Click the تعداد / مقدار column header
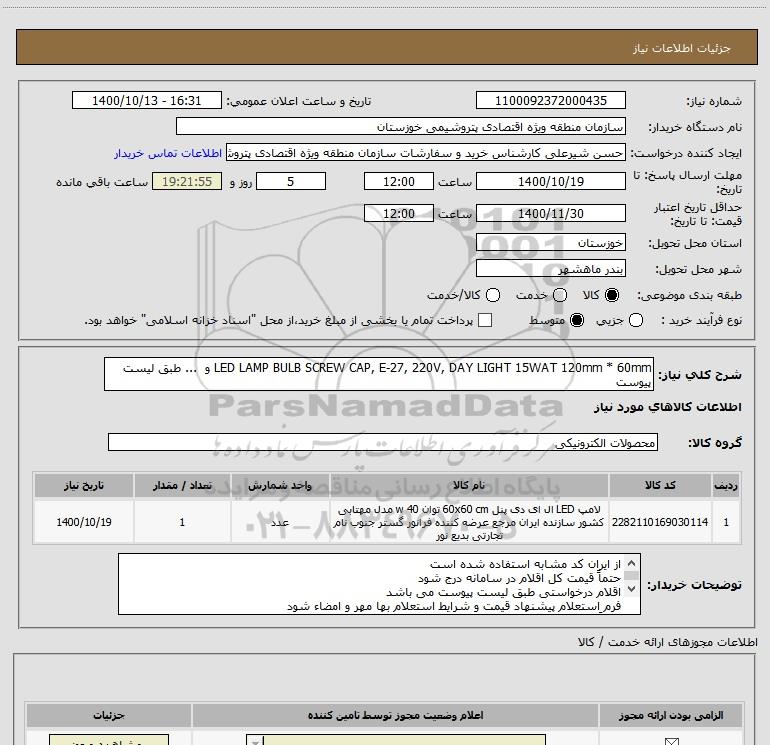770x745 pixels. pyautogui.click(x=182, y=485)
